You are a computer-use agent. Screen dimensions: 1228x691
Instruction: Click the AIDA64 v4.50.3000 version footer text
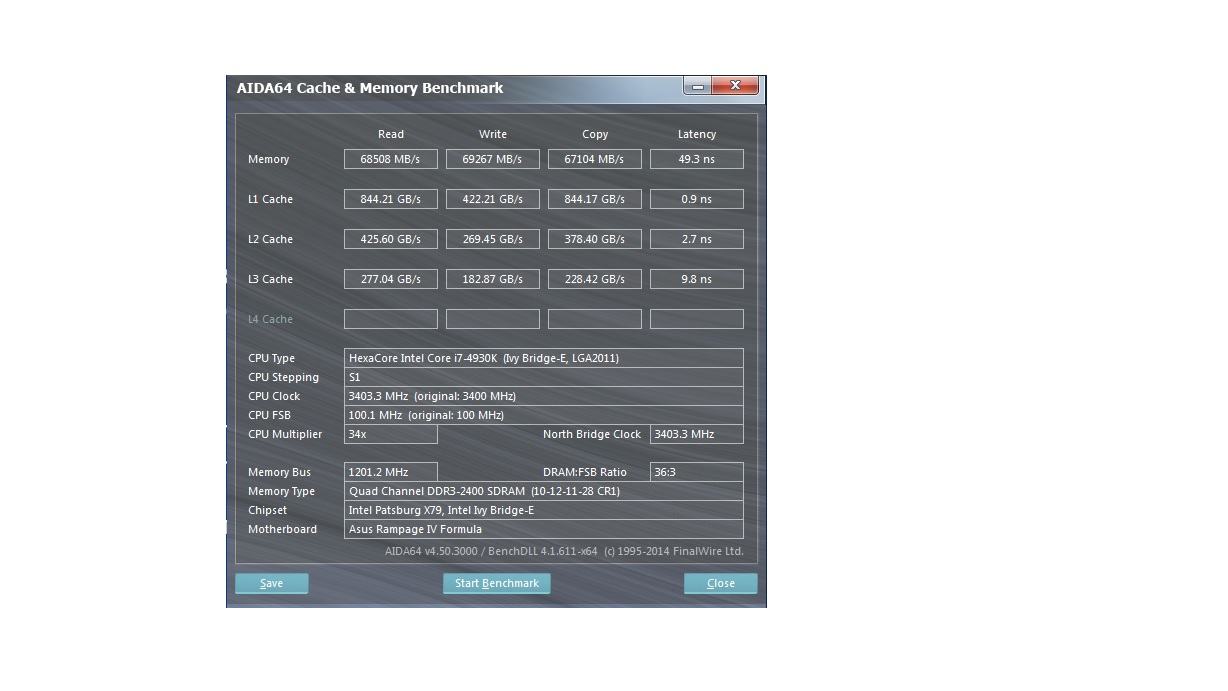(x=564, y=551)
